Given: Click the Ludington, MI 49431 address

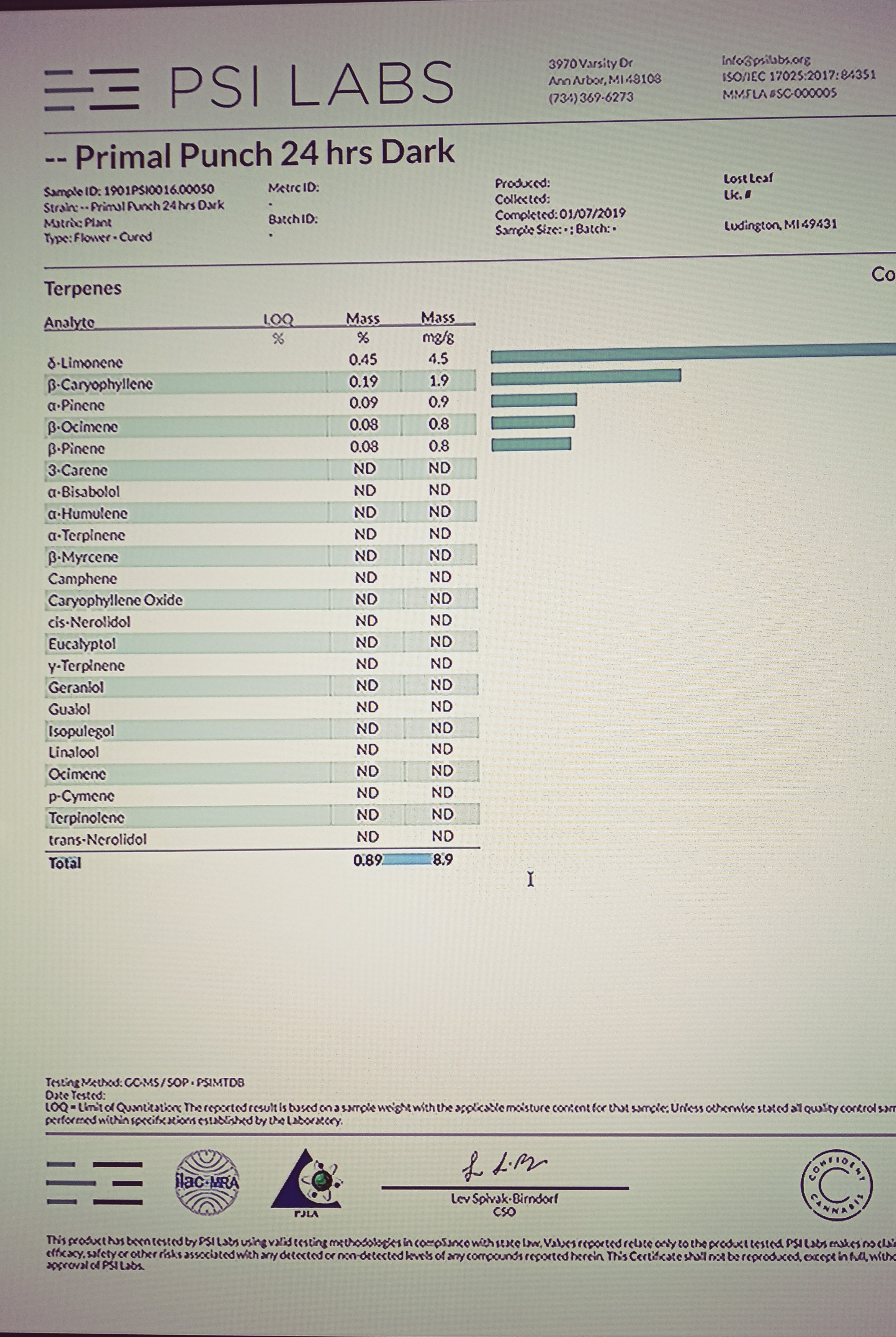Looking at the screenshot, I should click(781, 224).
